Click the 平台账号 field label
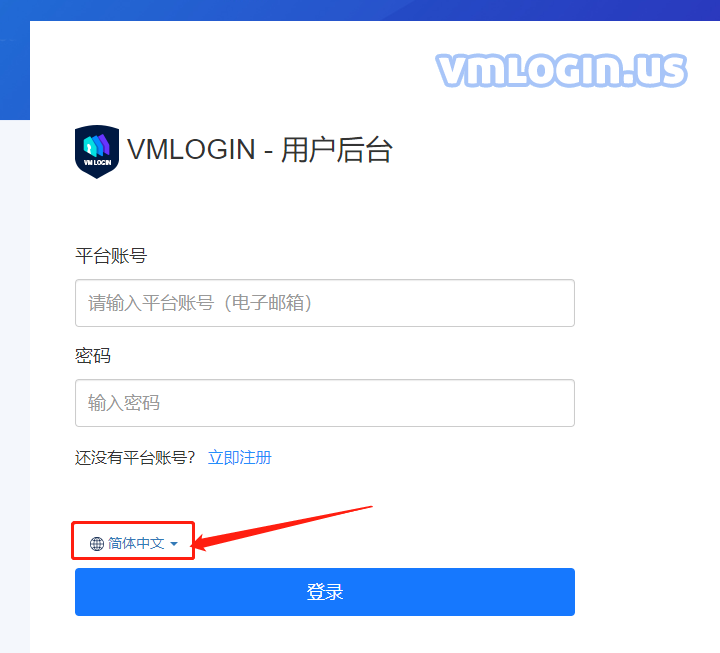The height and width of the screenshot is (653, 720). (111, 255)
